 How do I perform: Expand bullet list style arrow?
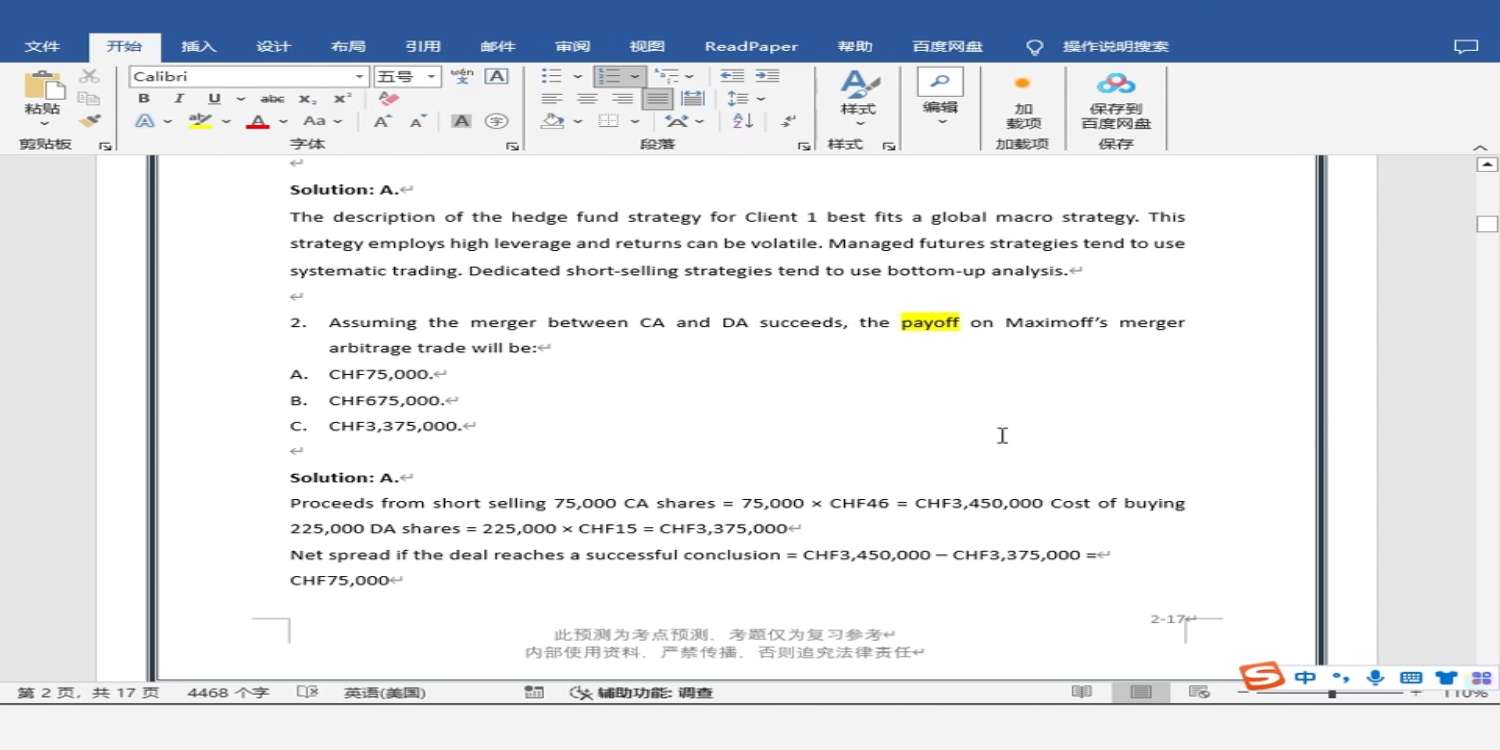[x=577, y=77]
